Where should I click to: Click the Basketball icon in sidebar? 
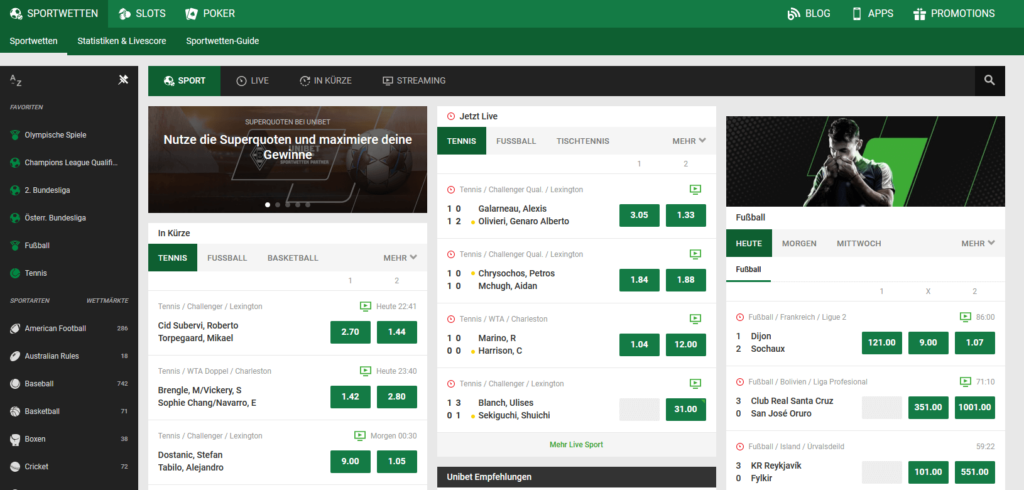(15, 412)
